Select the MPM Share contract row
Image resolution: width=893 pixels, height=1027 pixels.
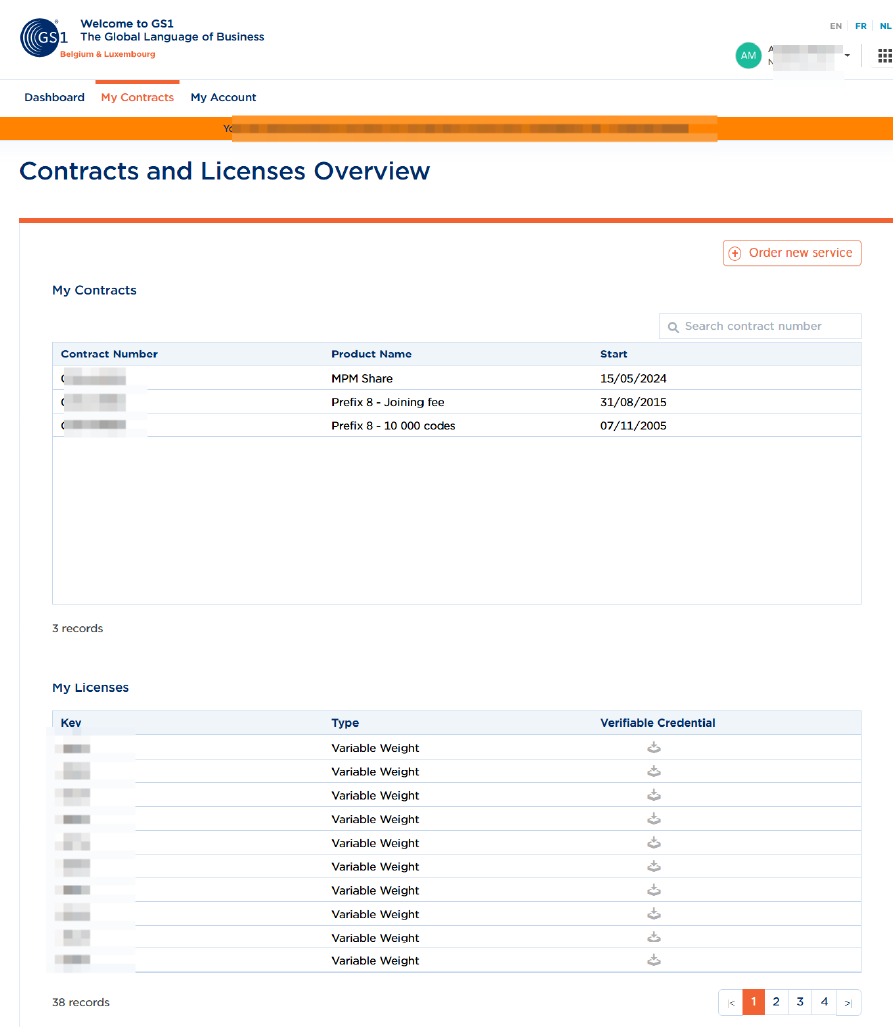pyautogui.click(x=457, y=379)
